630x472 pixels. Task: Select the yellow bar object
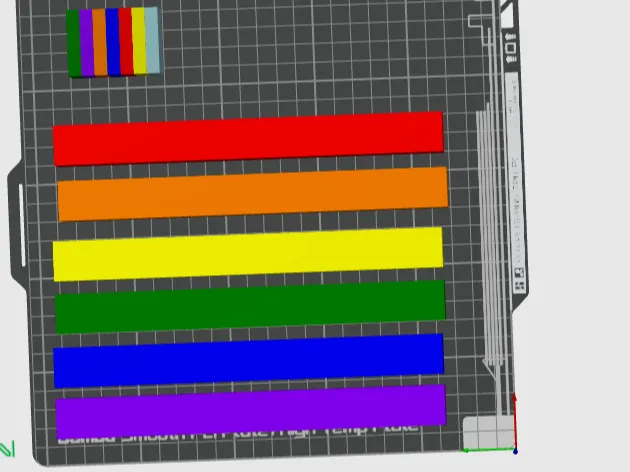click(x=248, y=254)
